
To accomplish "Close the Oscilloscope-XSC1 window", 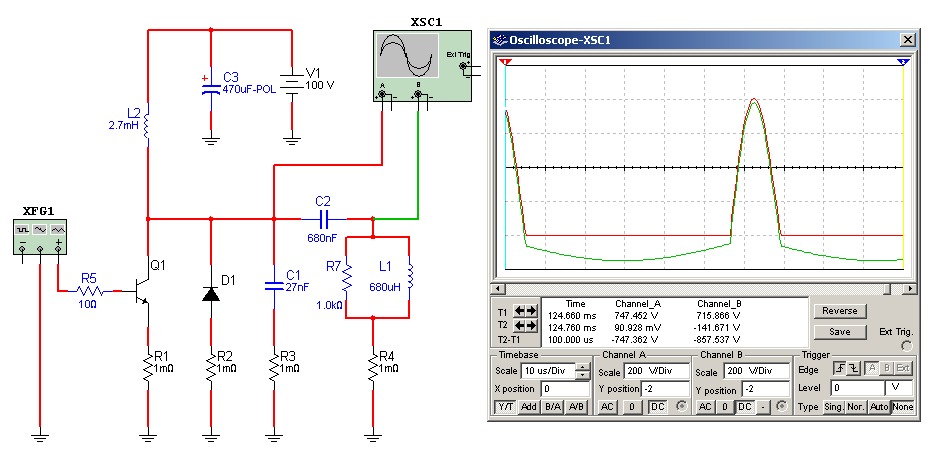I will pyautogui.click(x=907, y=40).
